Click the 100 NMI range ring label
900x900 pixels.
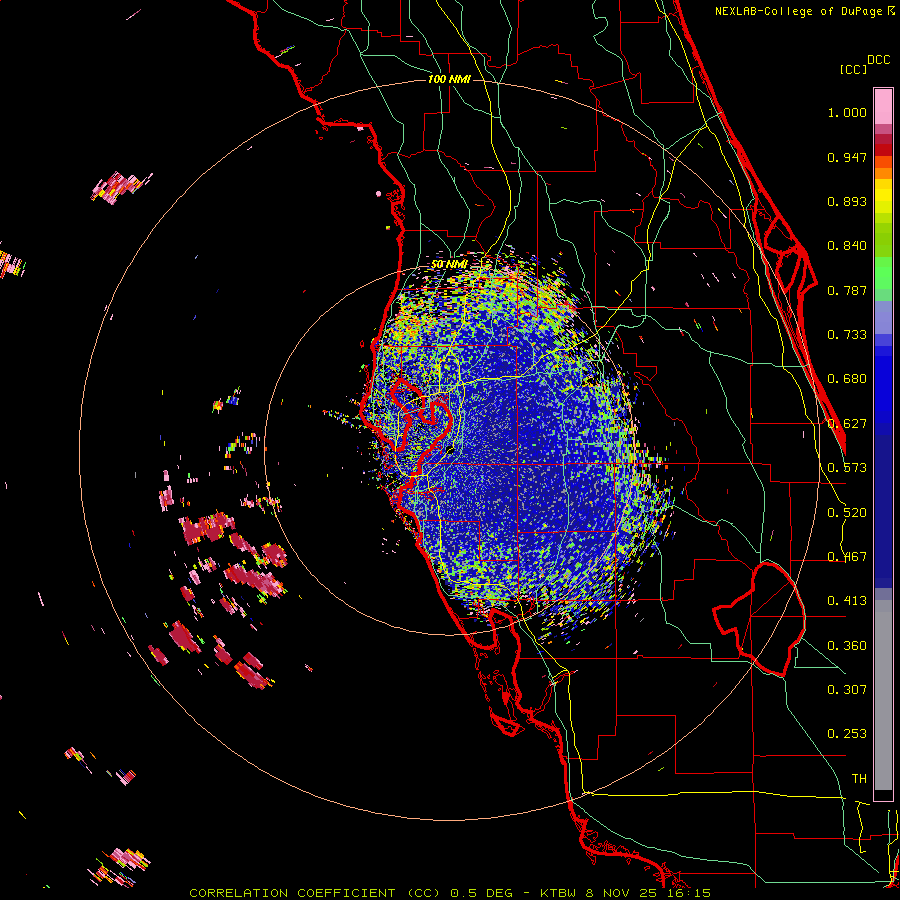(449, 79)
